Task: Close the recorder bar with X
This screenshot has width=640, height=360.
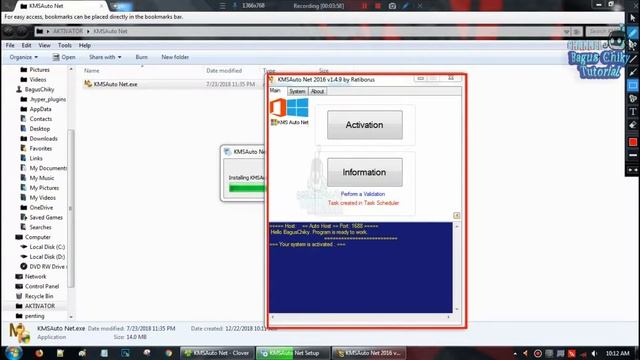Action: click(420, 6)
